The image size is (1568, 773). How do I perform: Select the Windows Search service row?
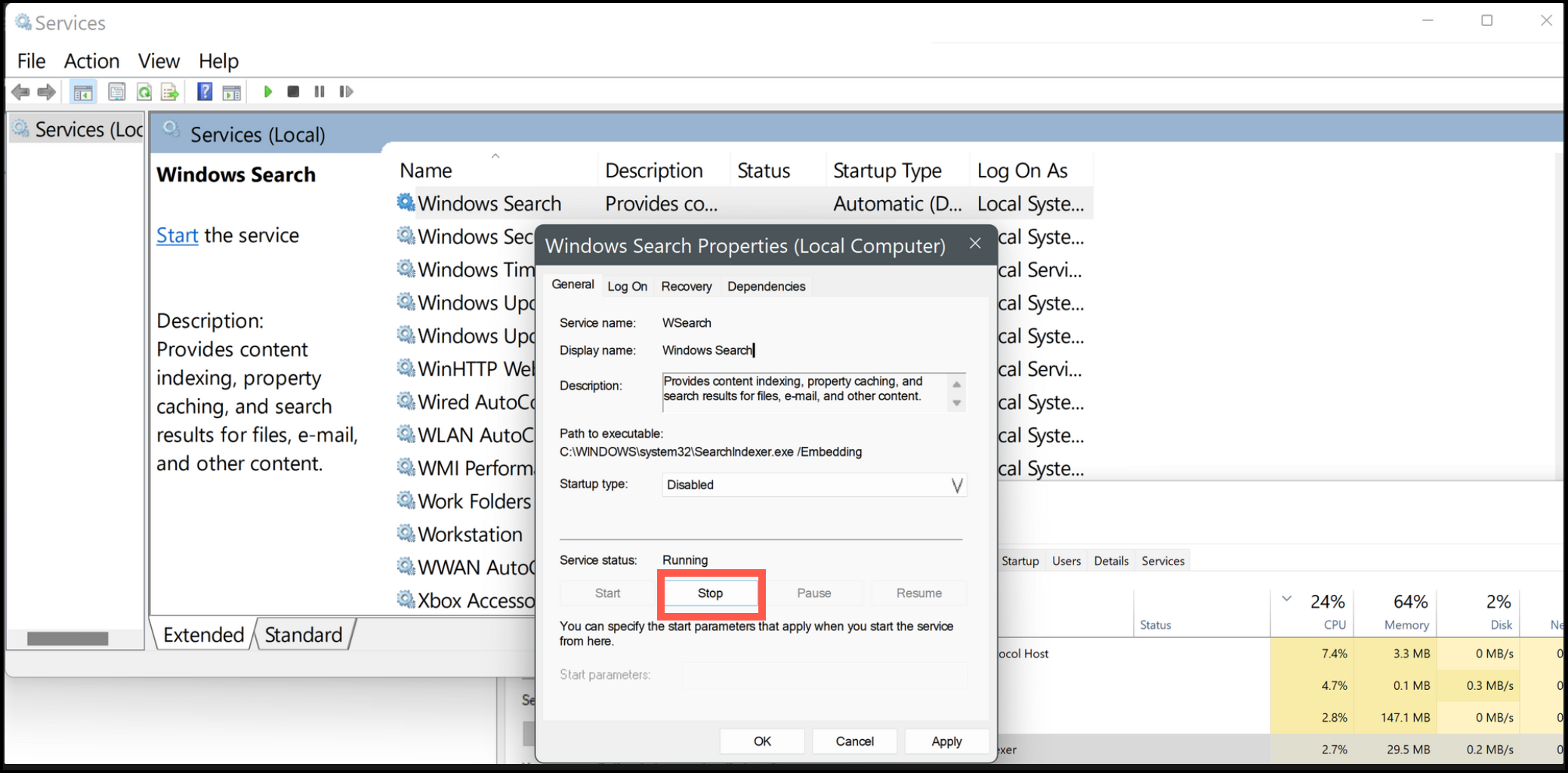(744, 203)
